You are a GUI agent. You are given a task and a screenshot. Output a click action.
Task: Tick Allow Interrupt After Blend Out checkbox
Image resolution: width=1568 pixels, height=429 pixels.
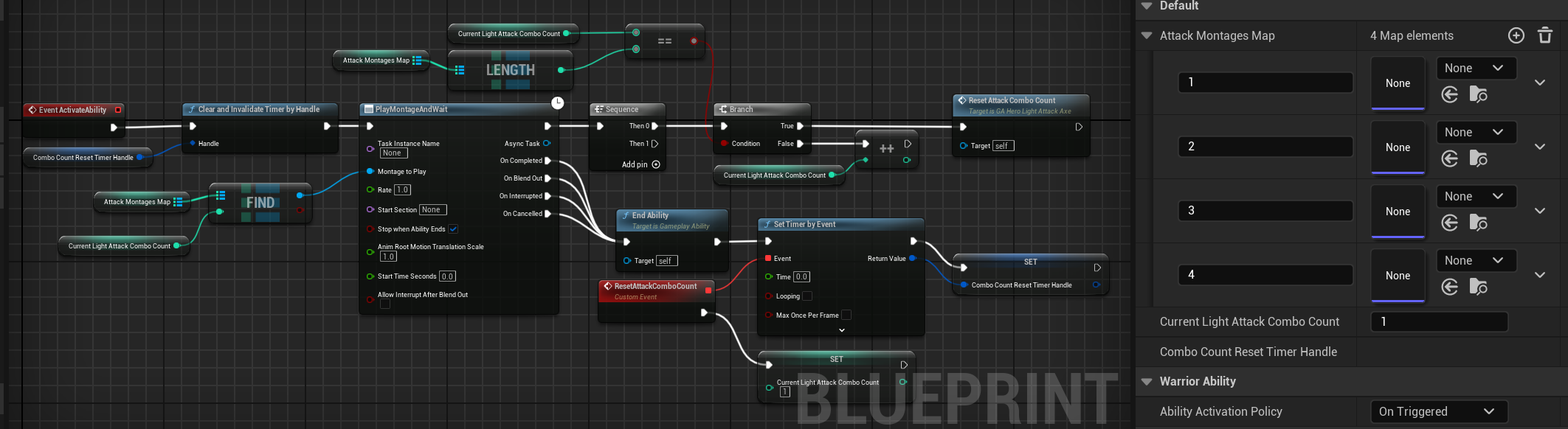tap(385, 304)
